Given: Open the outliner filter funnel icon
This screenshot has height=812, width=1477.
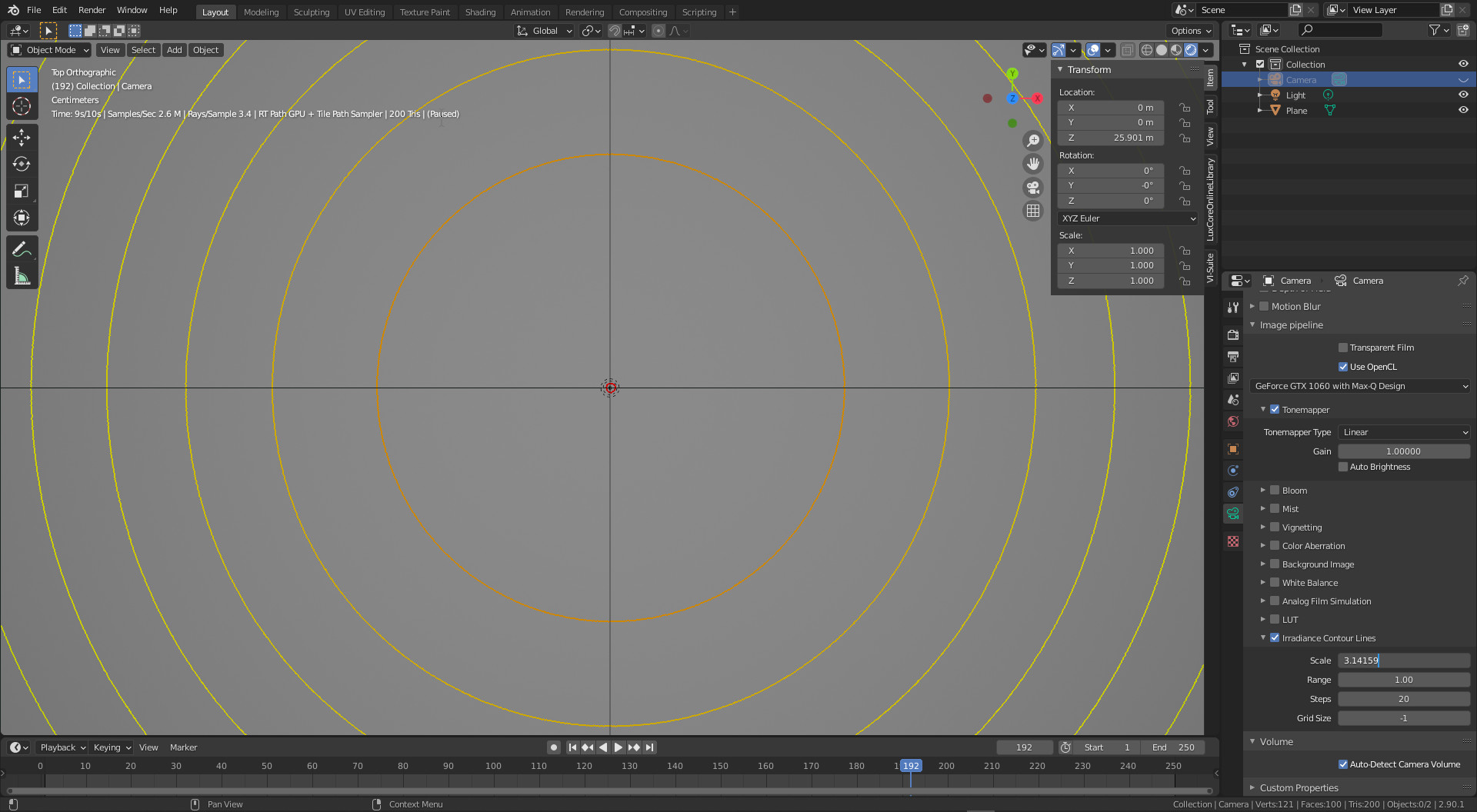Looking at the screenshot, I should tap(1439, 30).
